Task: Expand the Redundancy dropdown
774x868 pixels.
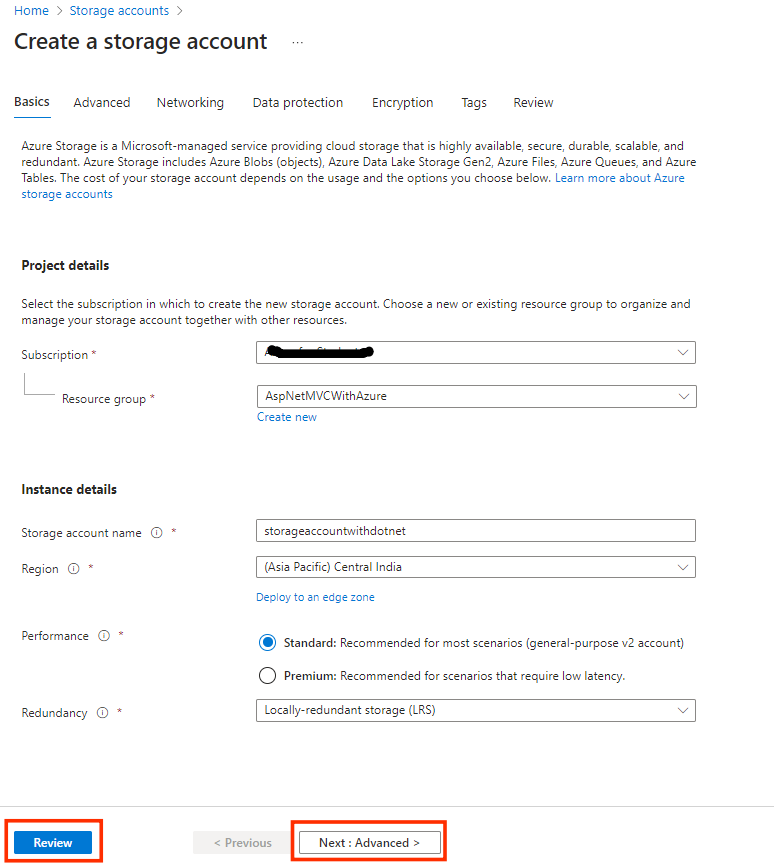Action: click(x=476, y=710)
